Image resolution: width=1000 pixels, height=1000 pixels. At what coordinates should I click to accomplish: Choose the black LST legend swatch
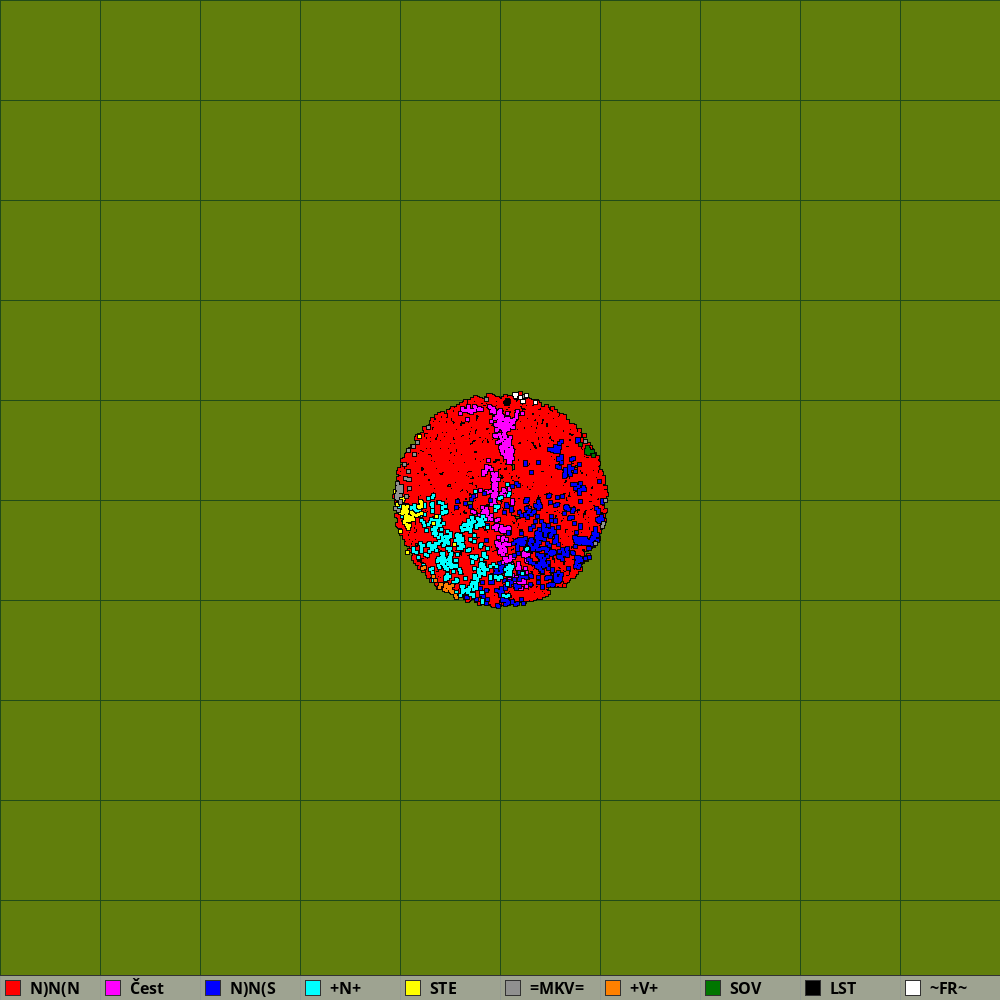click(x=813, y=988)
